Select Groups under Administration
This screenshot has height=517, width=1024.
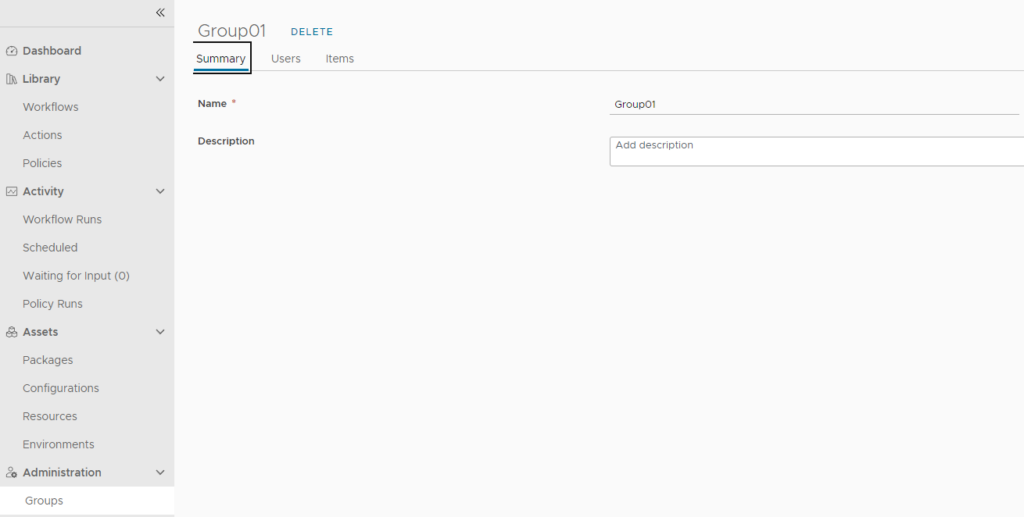coord(87,501)
